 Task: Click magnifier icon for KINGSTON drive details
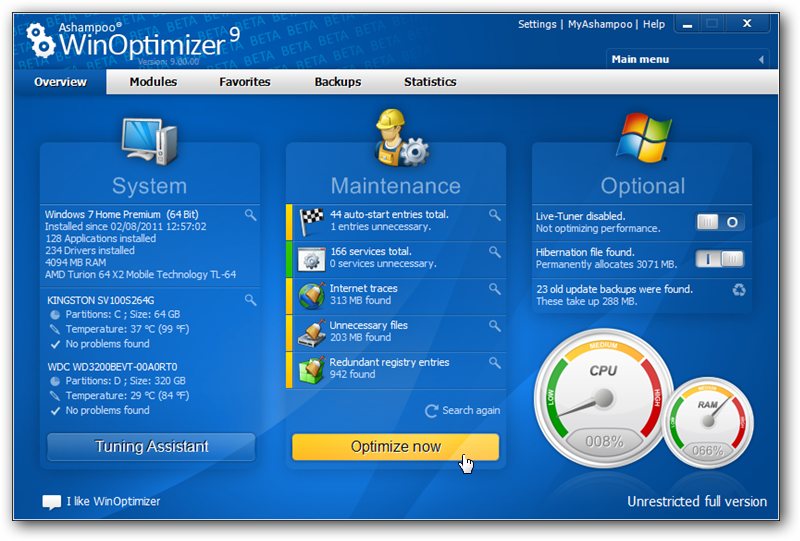click(x=250, y=300)
